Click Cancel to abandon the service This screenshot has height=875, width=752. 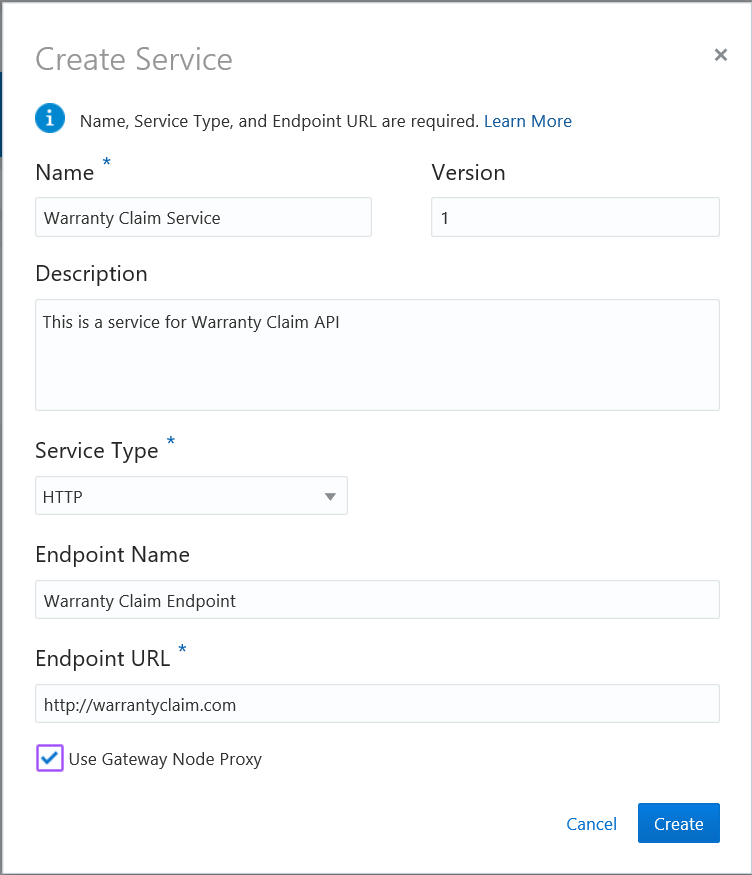point(591,824)
